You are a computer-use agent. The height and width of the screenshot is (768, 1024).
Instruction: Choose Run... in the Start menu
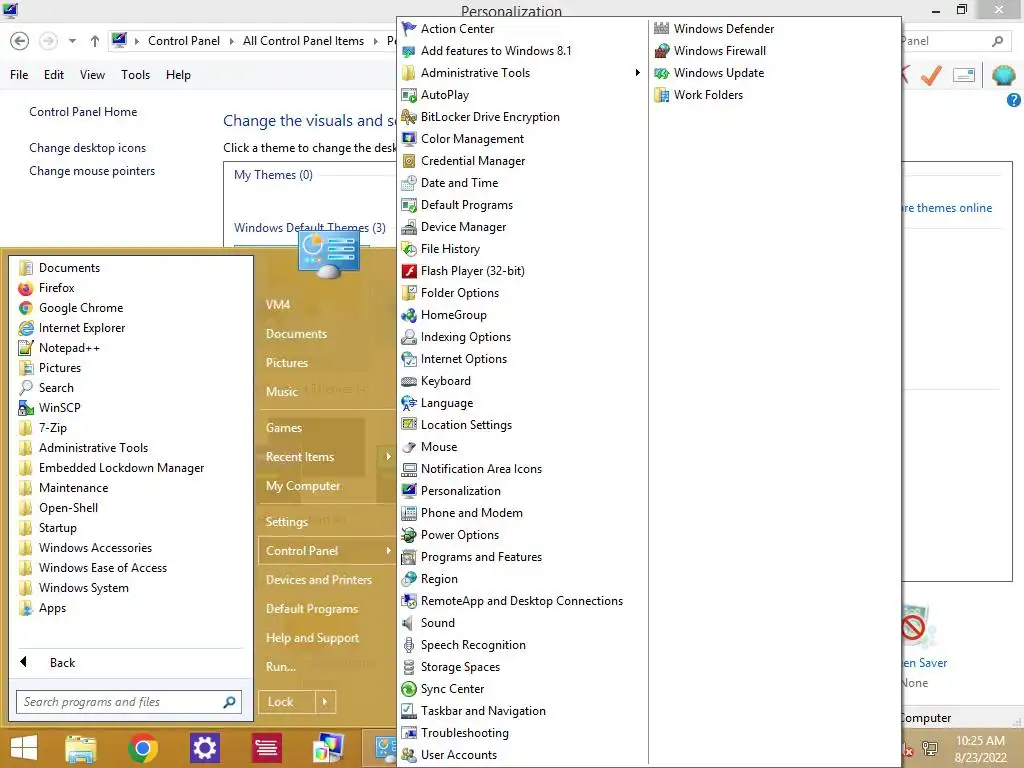281,667
